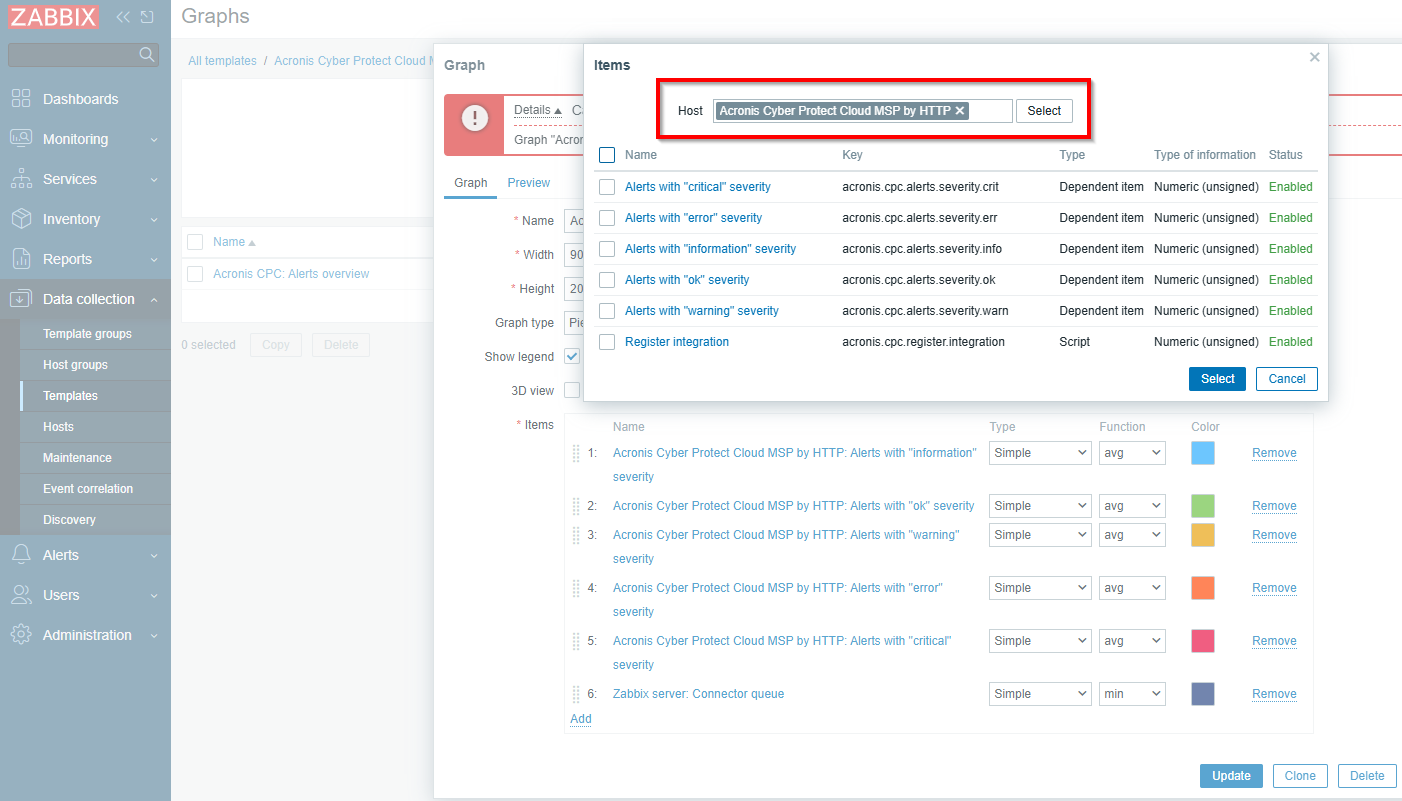Screen dimensions: 1402x801
Task: Remove Acronis host tag with its x
Action: (960, 111)
